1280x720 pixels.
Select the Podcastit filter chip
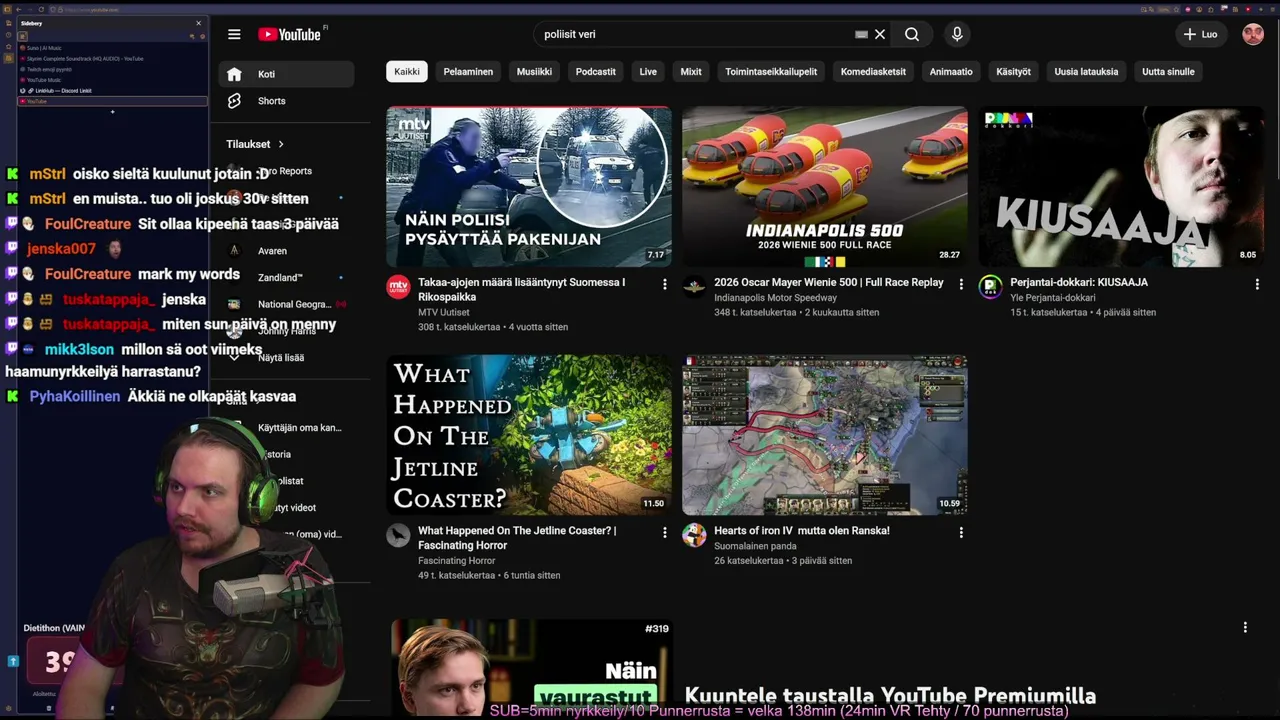[596, 72]
